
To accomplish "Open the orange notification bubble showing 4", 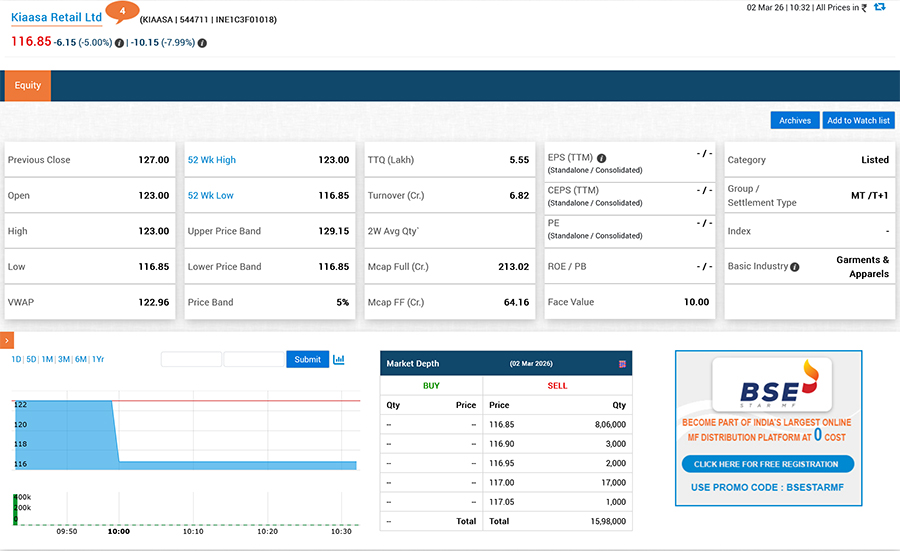I will pos(122,13).
